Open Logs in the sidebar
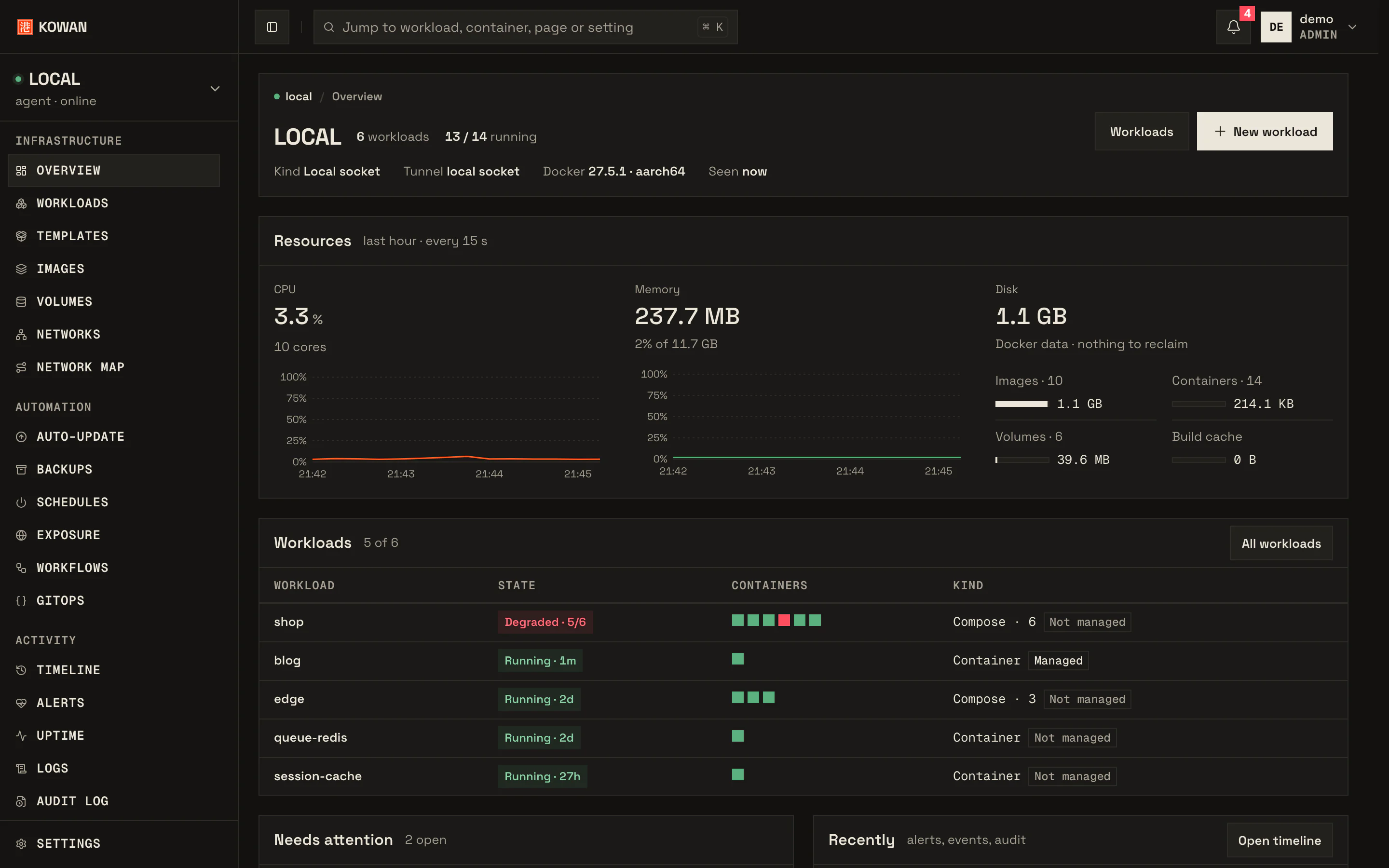The height and width of the screenshot is (868, 1389). [114, 768]
